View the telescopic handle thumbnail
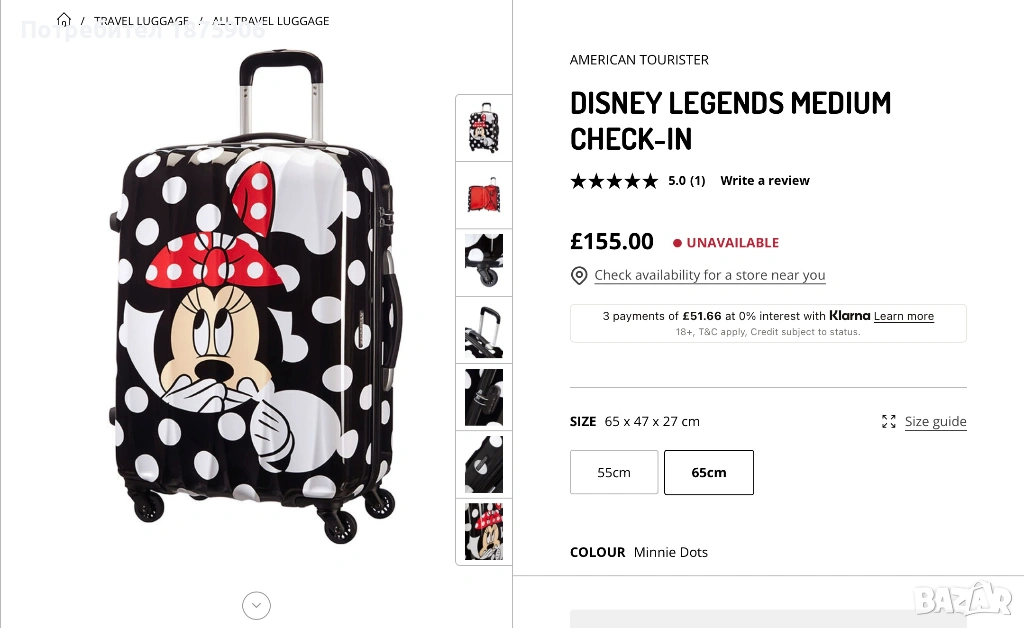The image size is (1024, 628). click(x=484, y=329)
